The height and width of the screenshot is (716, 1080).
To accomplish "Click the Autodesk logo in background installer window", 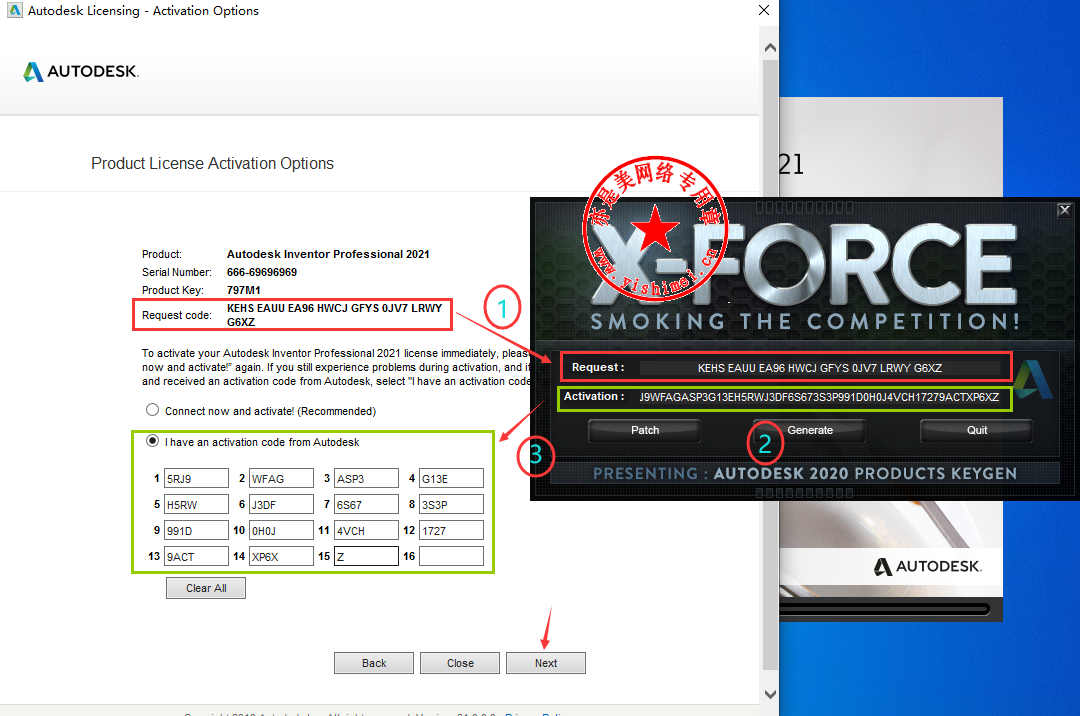I will click(x=927, y=567).
